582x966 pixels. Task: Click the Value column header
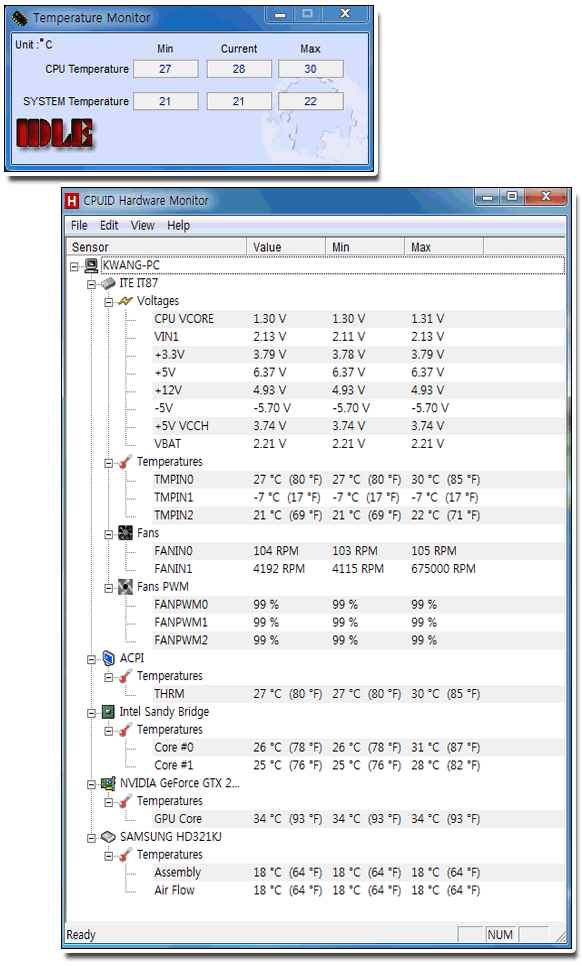coord(286,247)
